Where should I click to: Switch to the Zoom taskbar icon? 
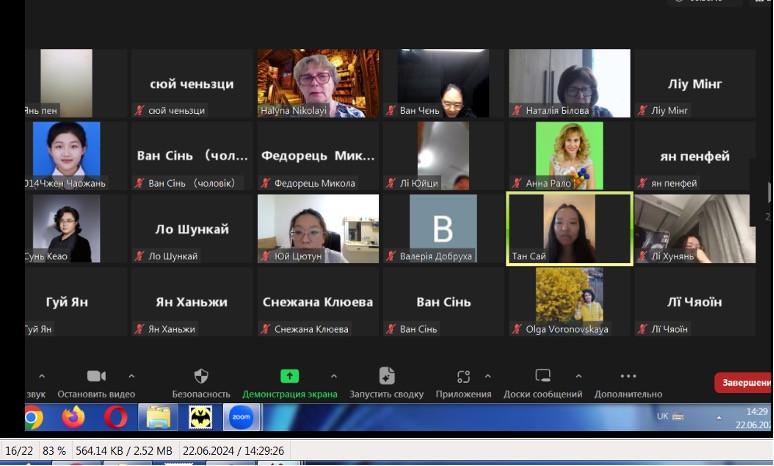241,418
